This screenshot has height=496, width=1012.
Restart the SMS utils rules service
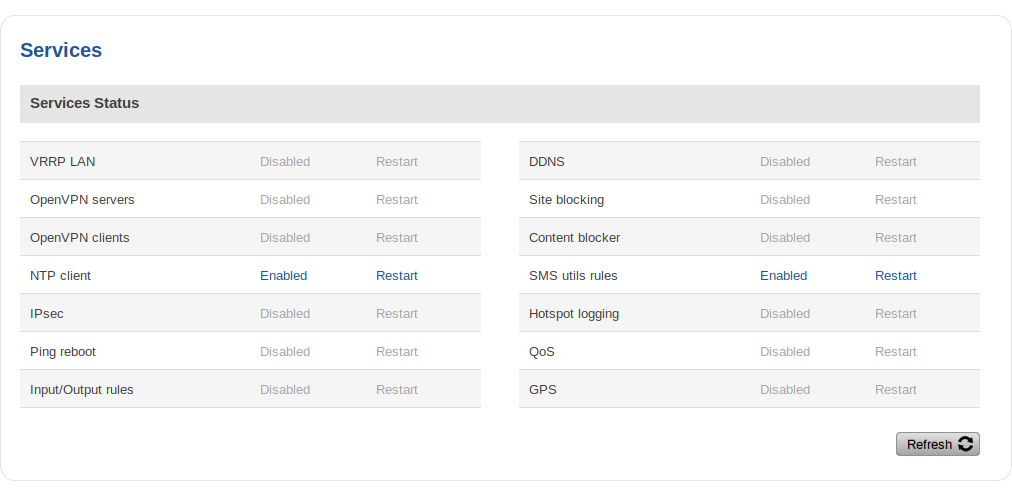pyautogui.click(x=895, y=276)
